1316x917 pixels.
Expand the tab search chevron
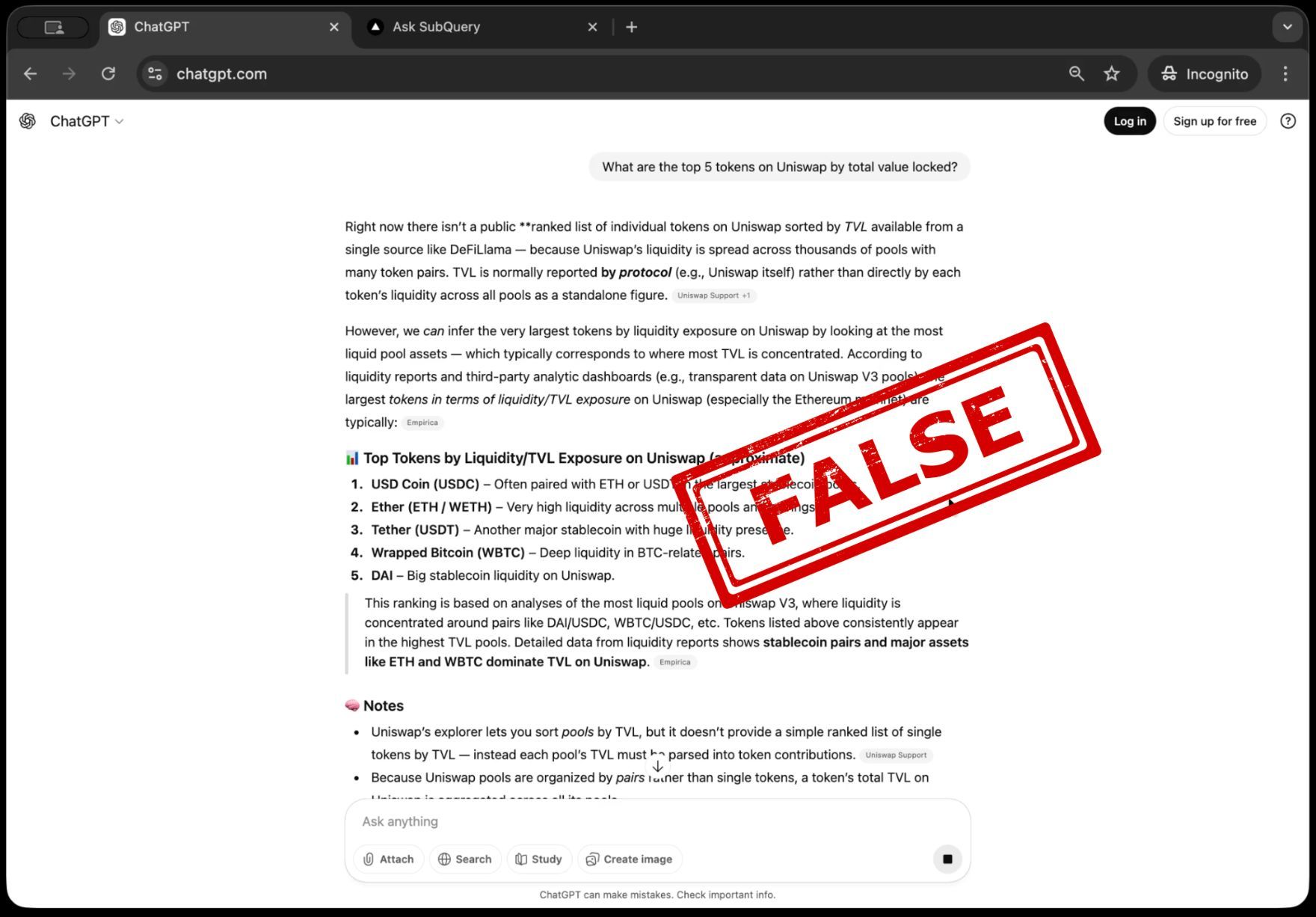pos(1287,27)
